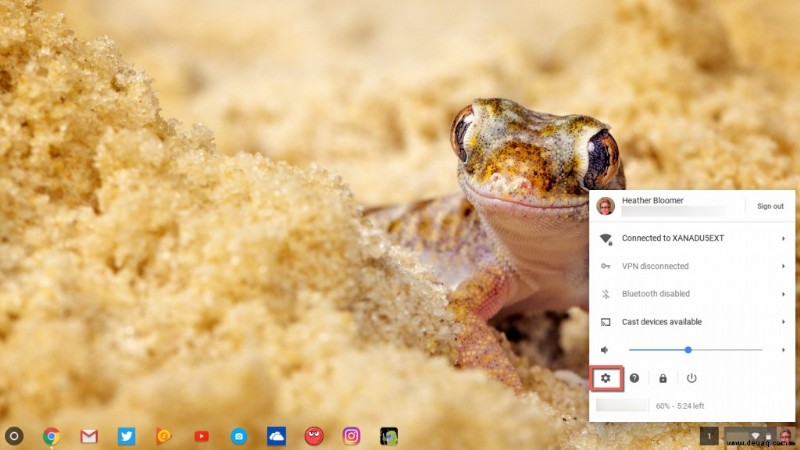Expand the Cast devices arrow
The height and width of the screenshot is (450, 800).
[783, 322]
